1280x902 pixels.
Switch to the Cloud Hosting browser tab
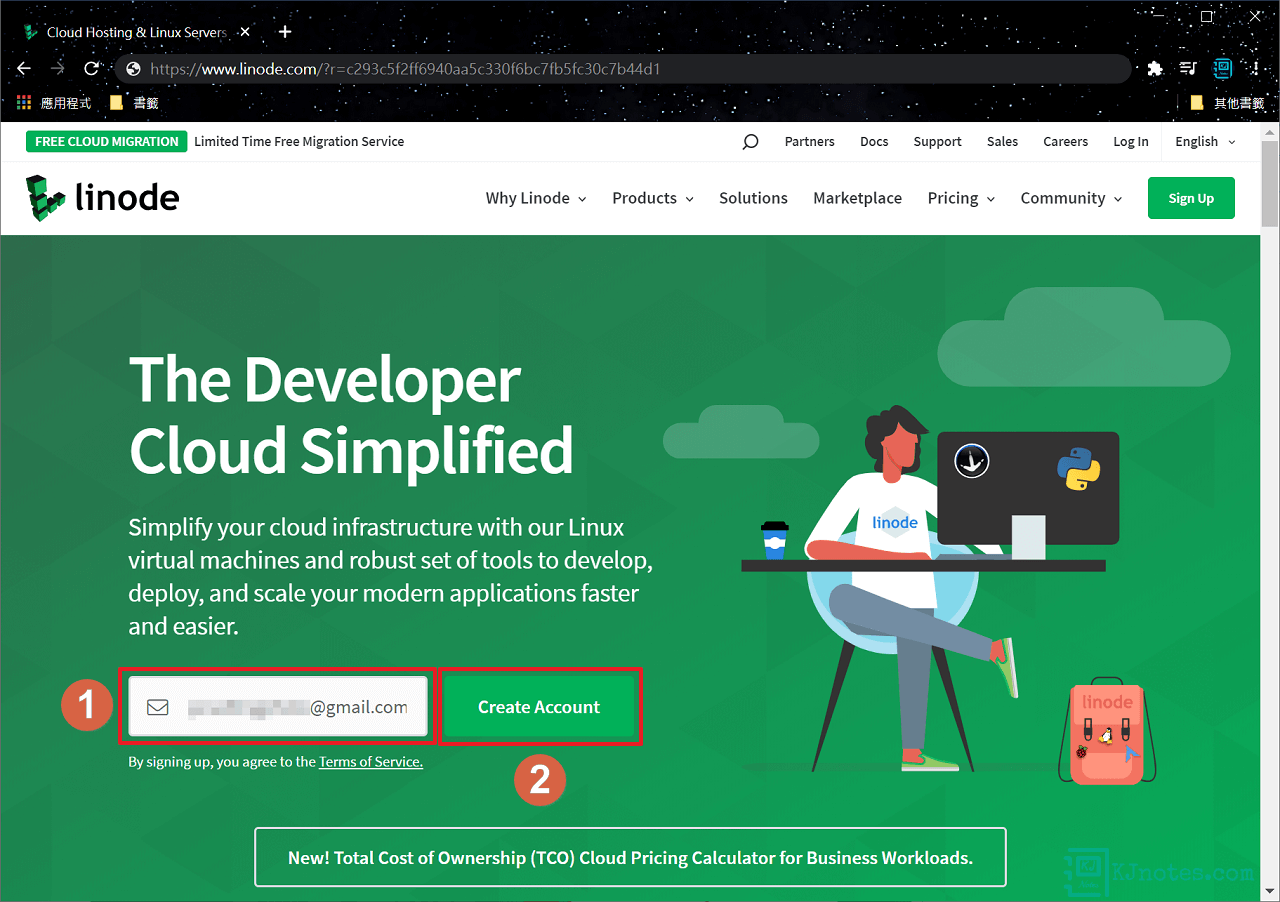pos(130,31)
